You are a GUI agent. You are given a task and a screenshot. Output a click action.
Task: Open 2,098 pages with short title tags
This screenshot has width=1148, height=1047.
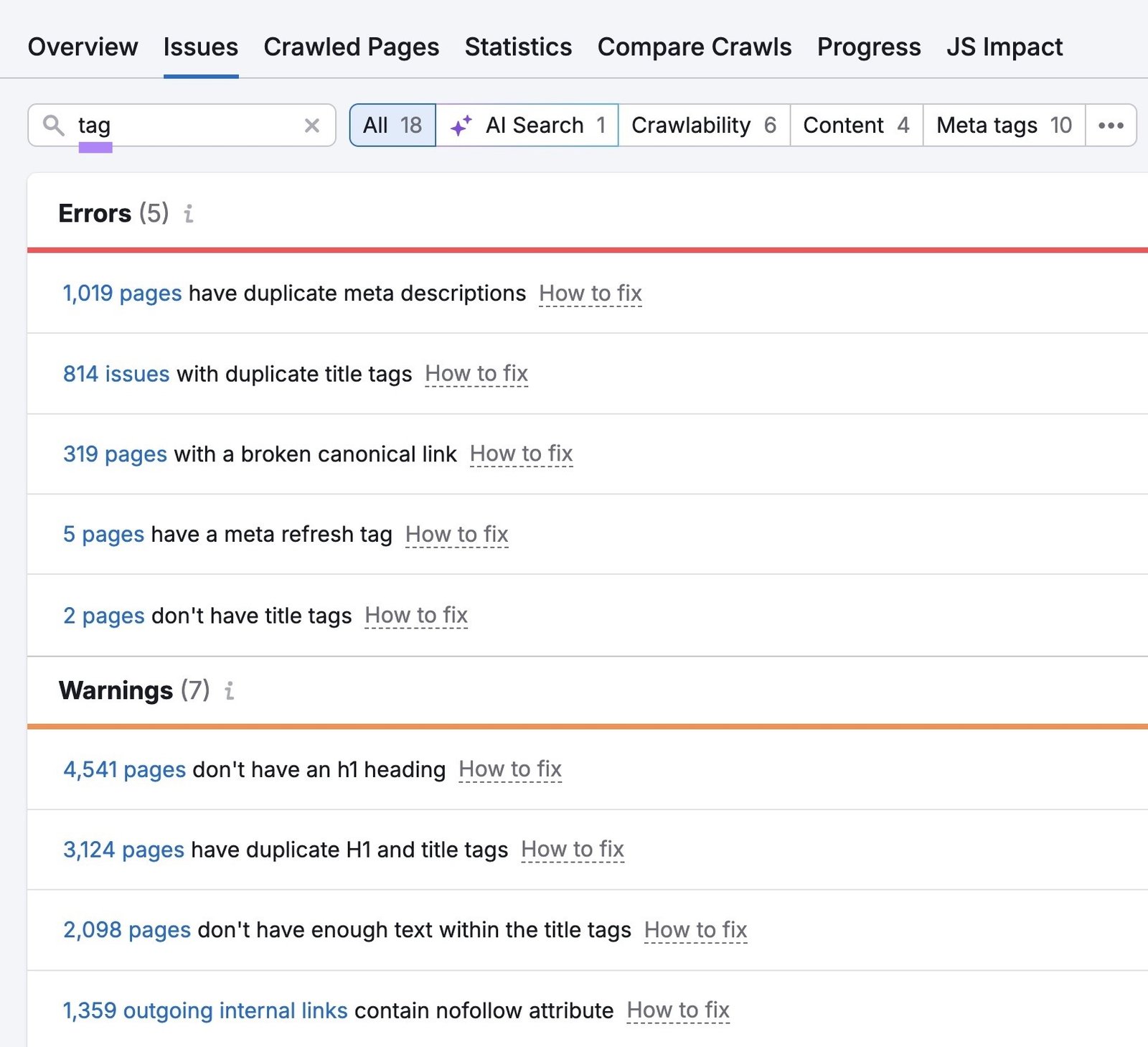click(x=127, y=931)
